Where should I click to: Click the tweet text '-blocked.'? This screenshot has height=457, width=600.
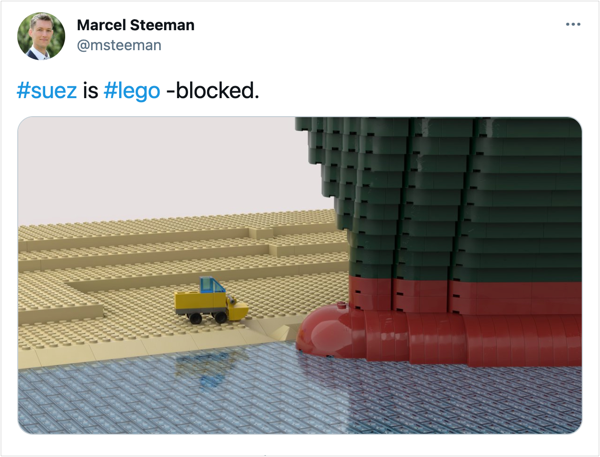[x=212, y=91]
